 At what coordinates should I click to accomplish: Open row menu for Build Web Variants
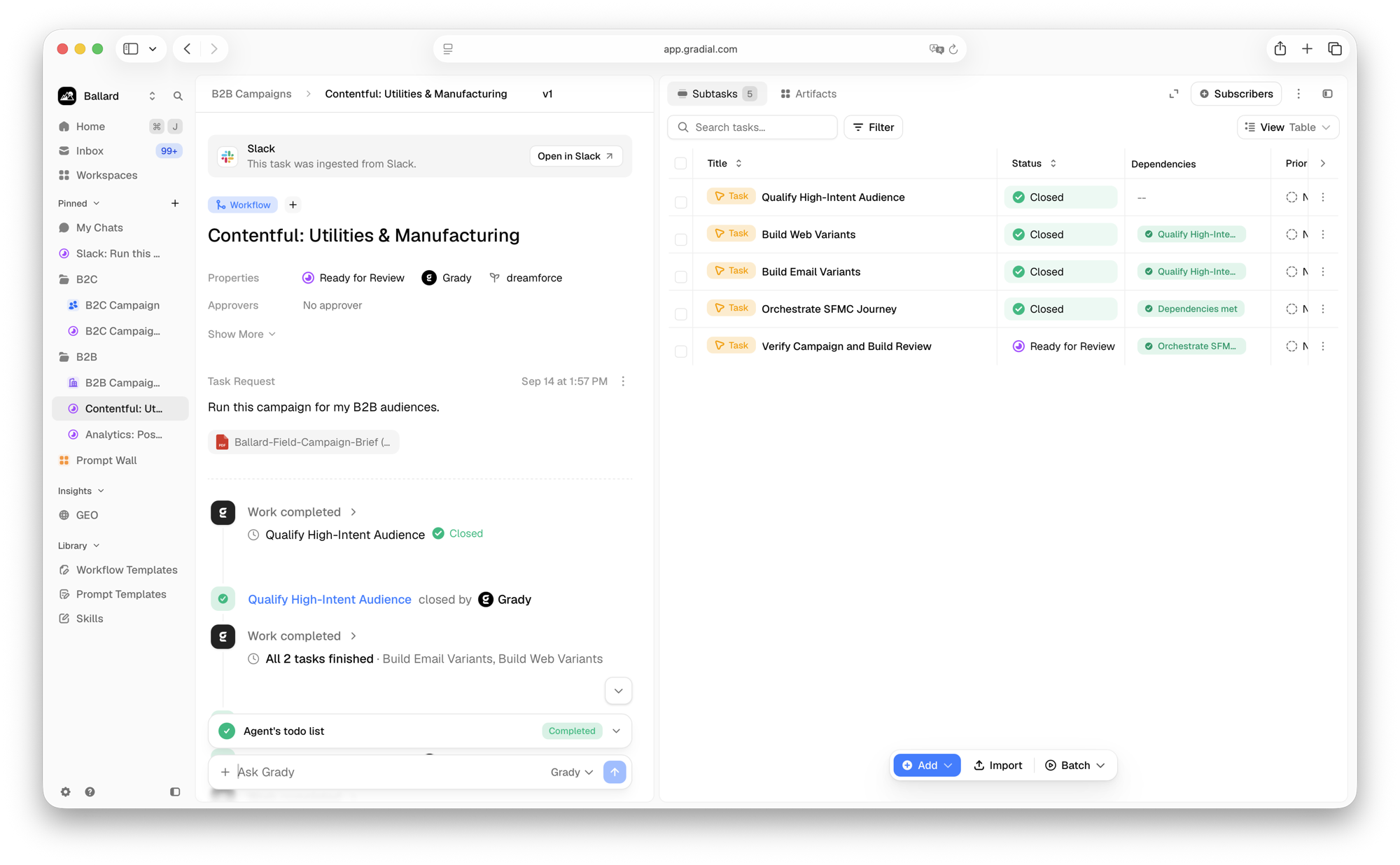pyautogui.click(x=1323, y=234)
